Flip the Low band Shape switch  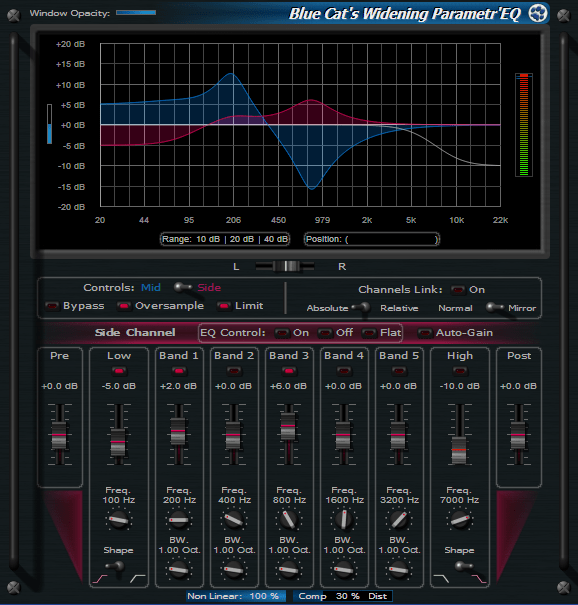click(116, 566)
